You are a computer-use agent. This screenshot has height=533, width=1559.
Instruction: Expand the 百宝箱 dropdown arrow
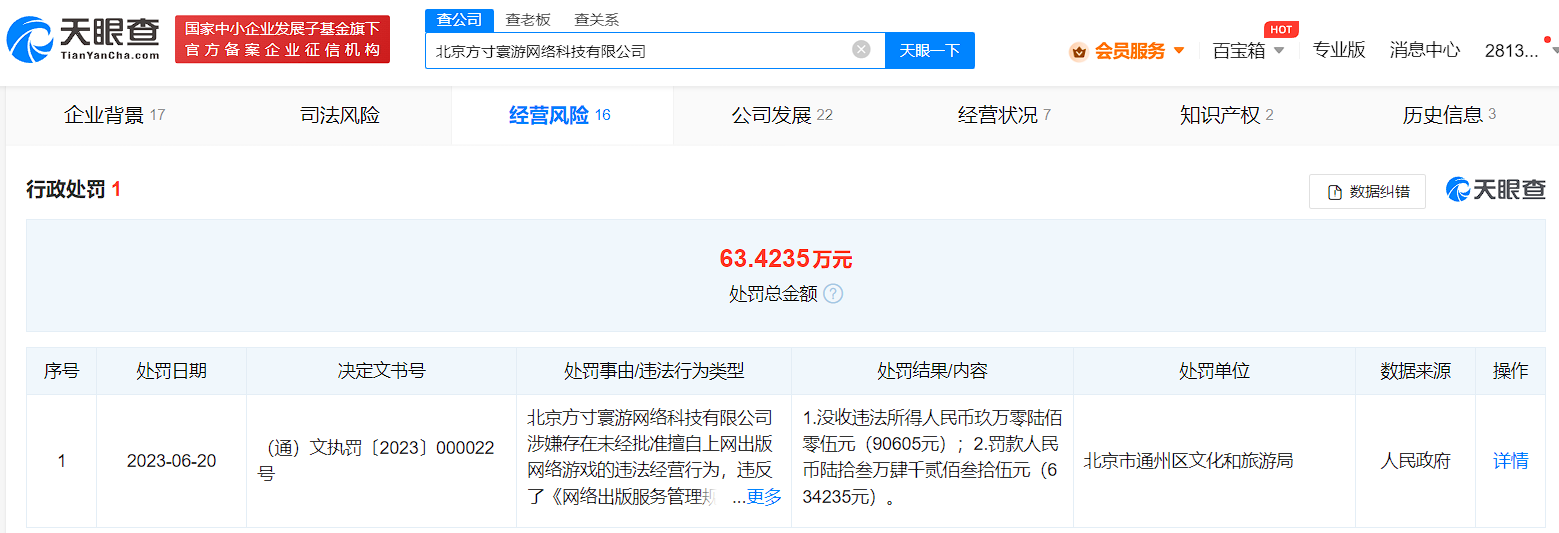point(1278,51)
